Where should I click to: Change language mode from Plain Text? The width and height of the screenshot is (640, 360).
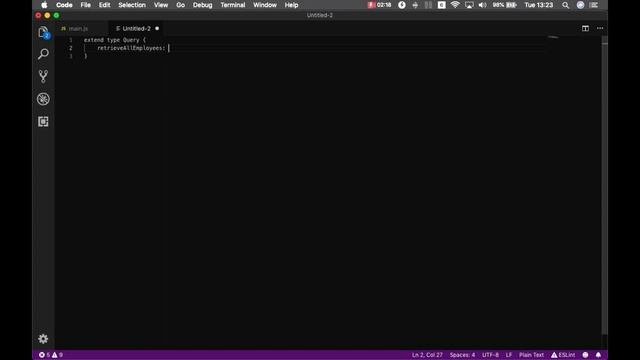coord(531,355)
